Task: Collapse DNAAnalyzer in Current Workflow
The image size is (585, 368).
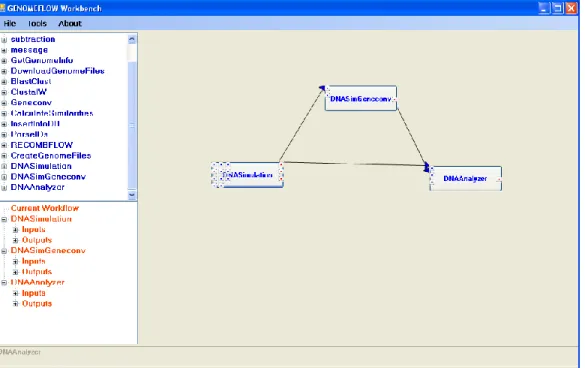Action: pos(4,283)
